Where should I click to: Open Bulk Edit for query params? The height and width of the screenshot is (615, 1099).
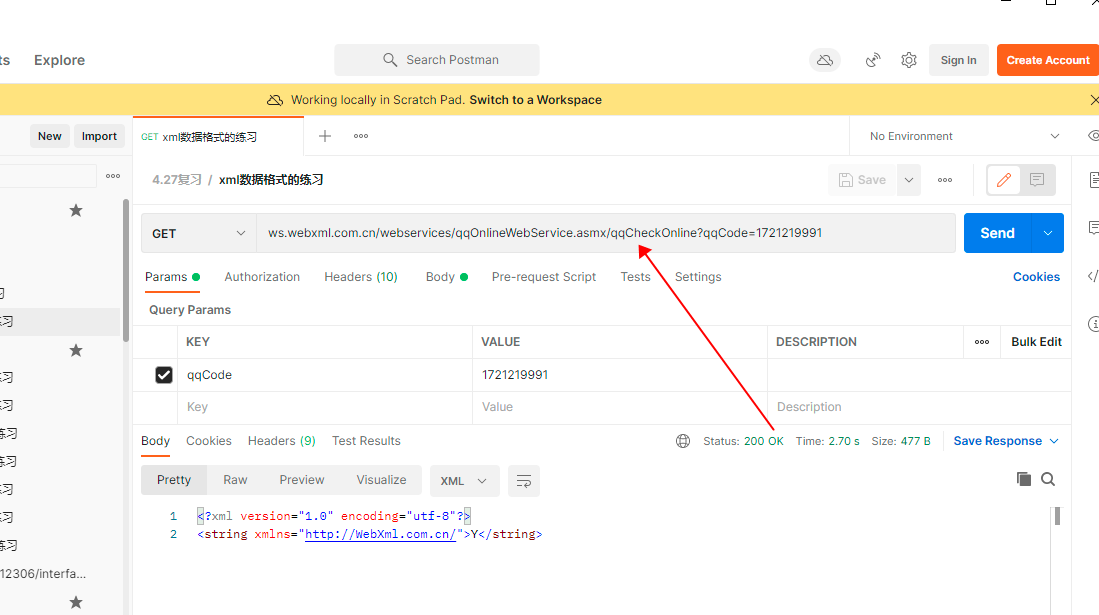(x=1036, y=342)
